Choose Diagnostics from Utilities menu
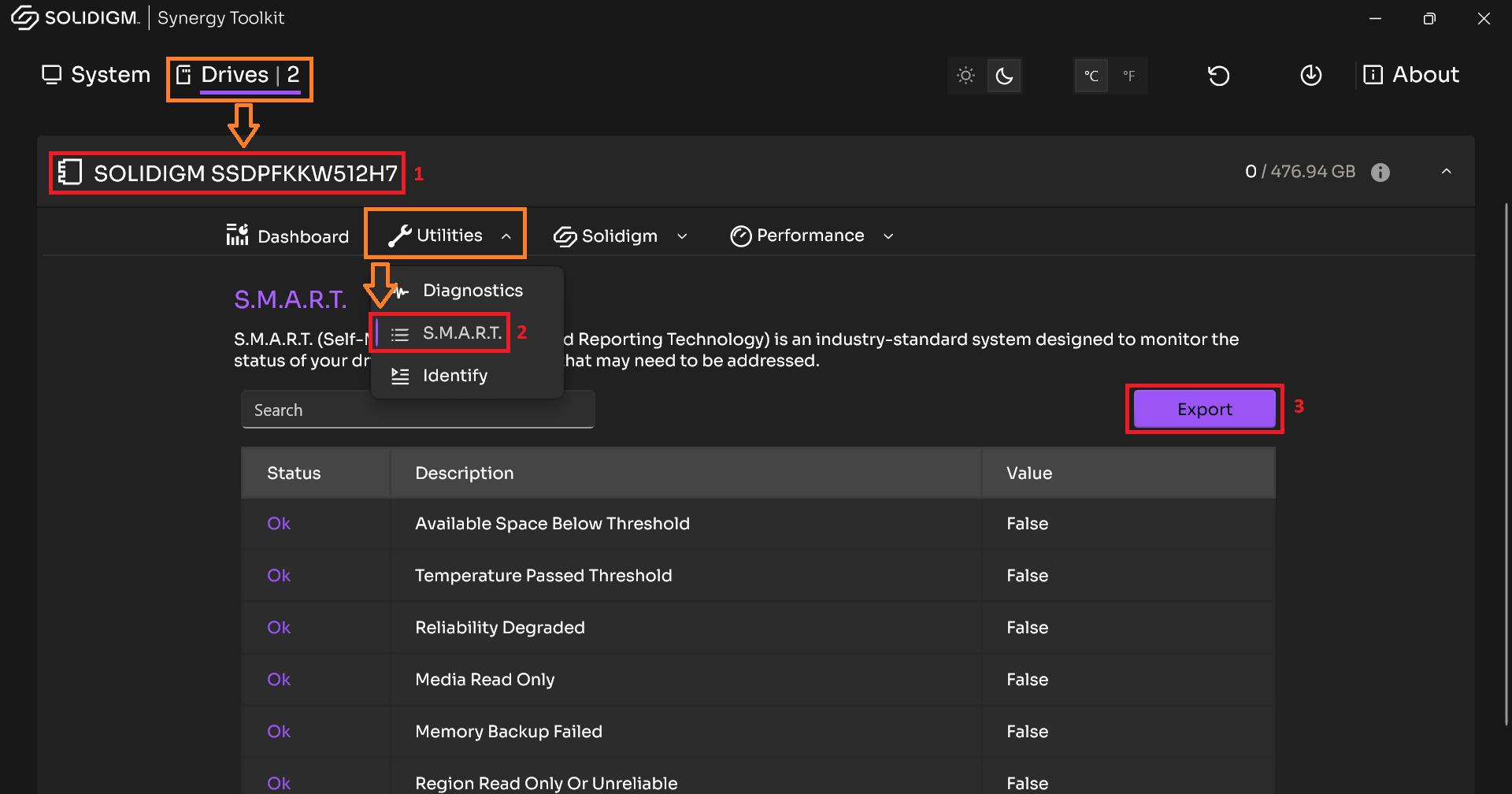This screenshot has width=1512, height=794. pos(467,291)
